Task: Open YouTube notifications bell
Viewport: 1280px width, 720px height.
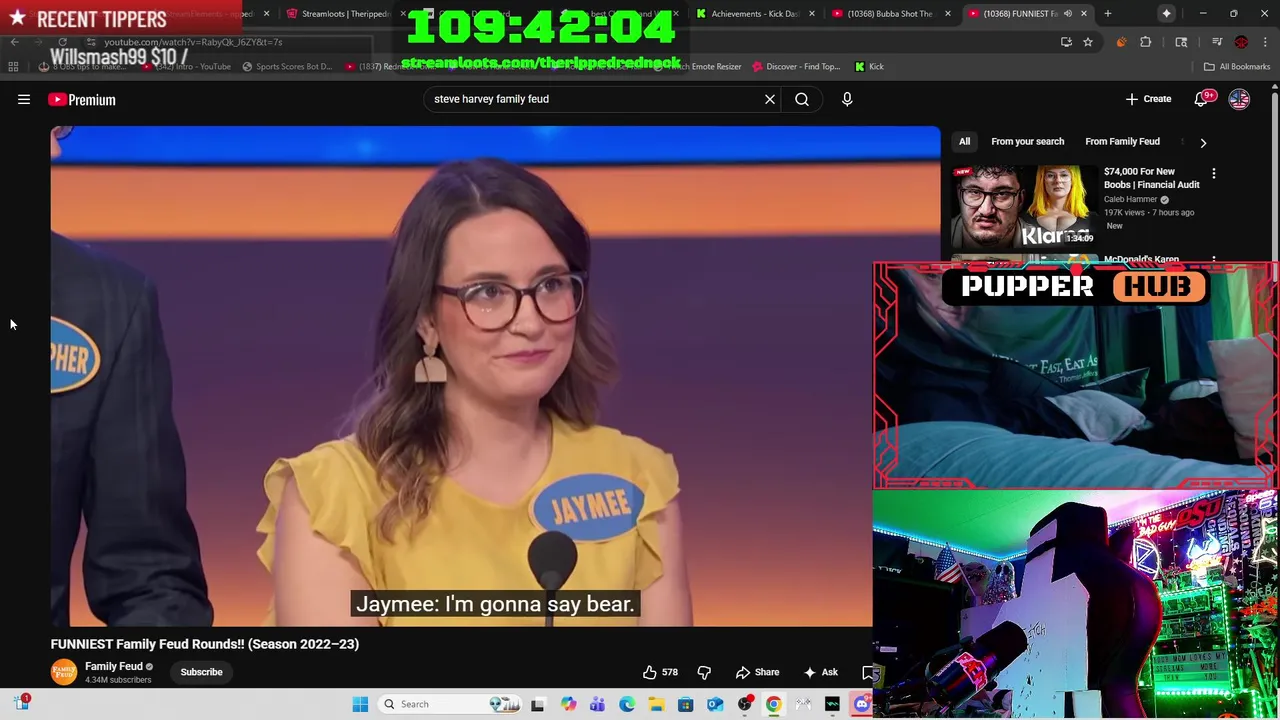Action: coord(1202,99)
